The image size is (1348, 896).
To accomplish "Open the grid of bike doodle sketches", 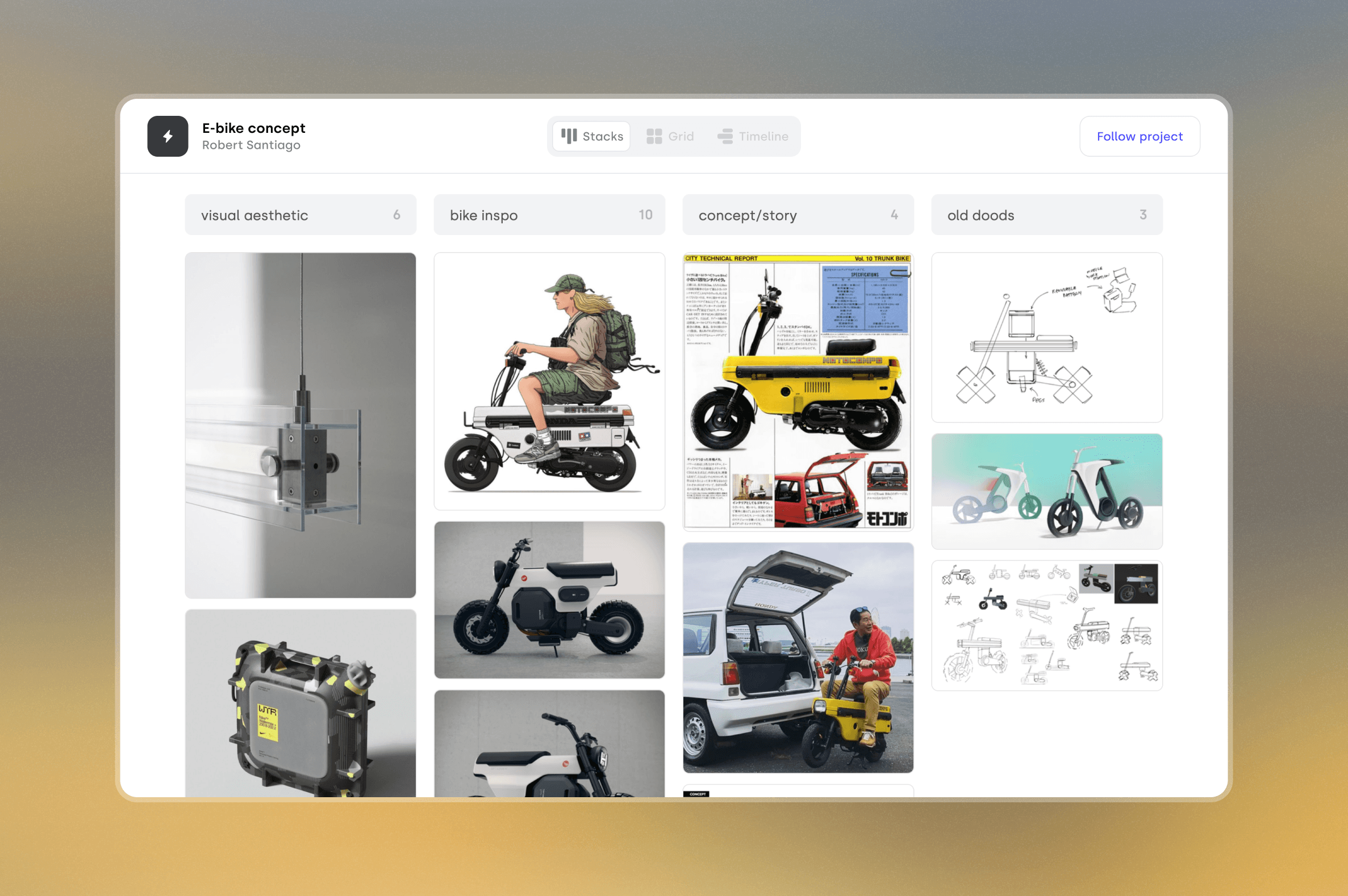I will tap(1046, 625).
